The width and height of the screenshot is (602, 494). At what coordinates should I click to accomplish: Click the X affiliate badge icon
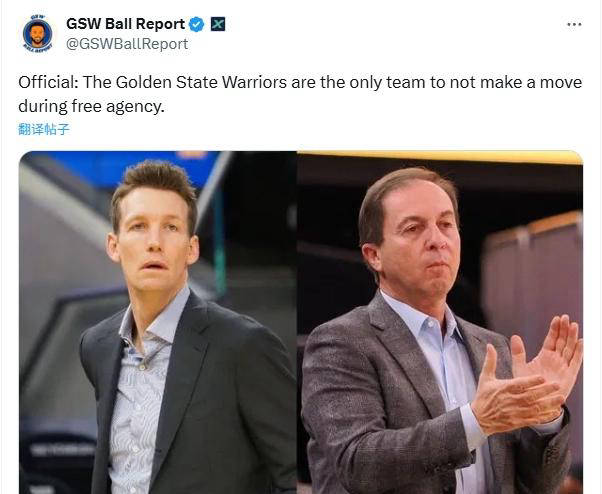coord(218,25)
